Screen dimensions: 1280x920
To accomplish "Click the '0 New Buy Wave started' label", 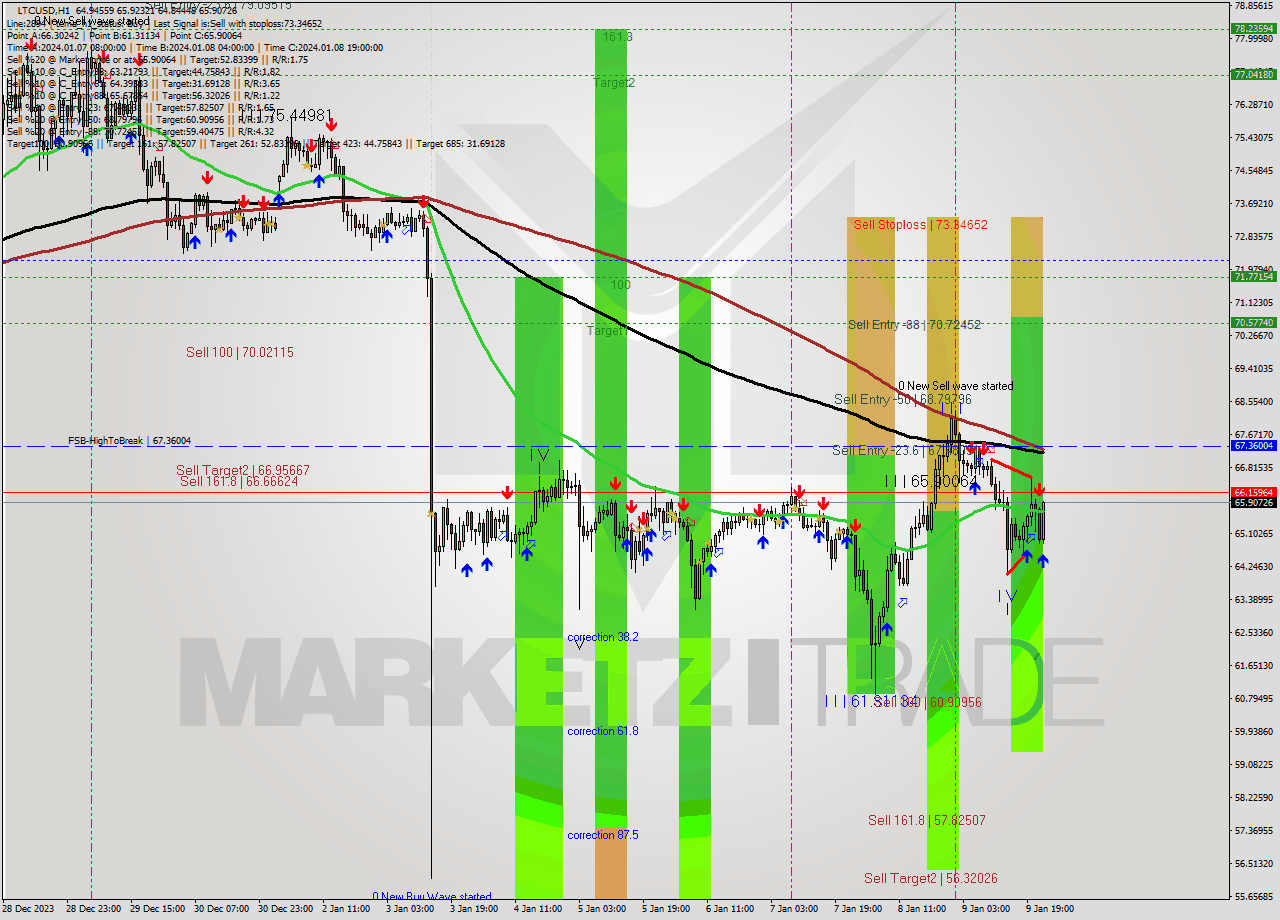I will pyautogui.click(x=432, y=897).
